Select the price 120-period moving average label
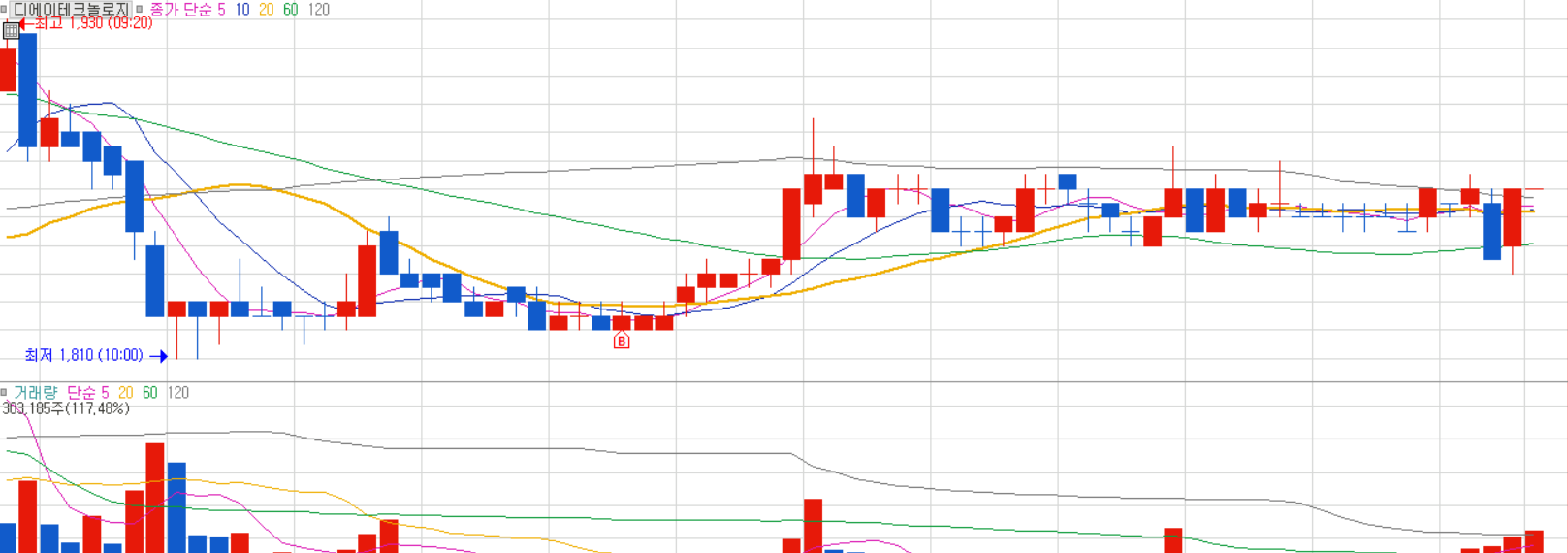 pyautogui.click(x=318, y=9)
